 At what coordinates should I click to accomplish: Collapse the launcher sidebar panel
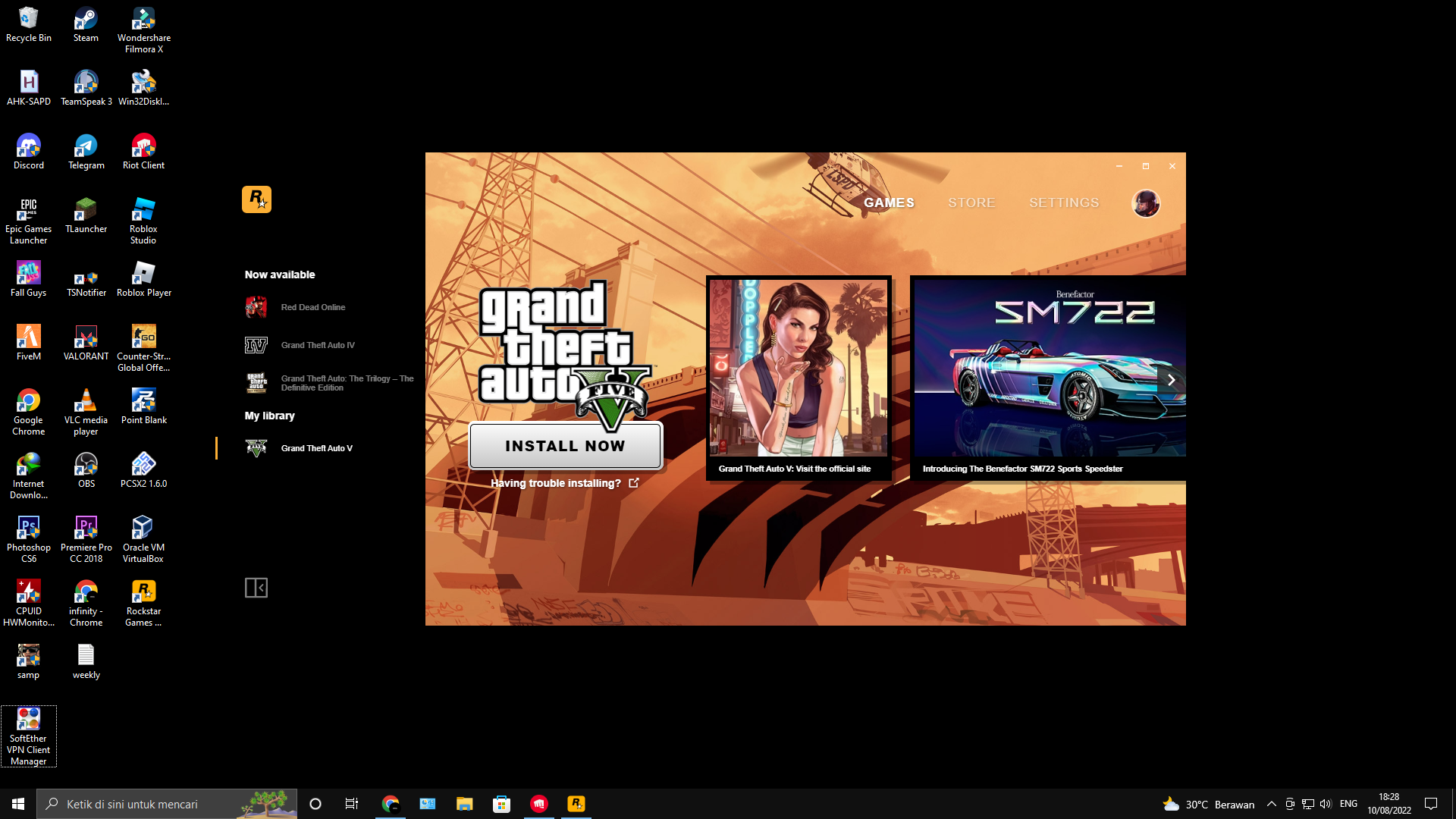tap(256, 588)
